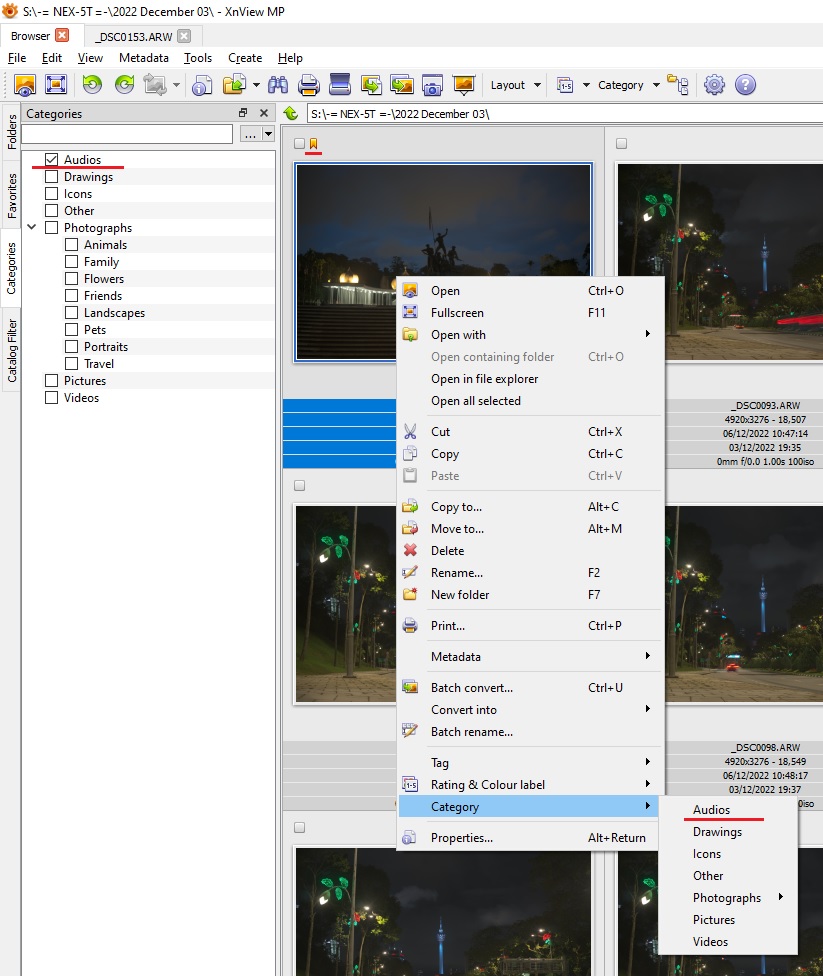This screenshot has width=823, height=976.
Task: Click the file properties info icon
Action: (202, 85)
